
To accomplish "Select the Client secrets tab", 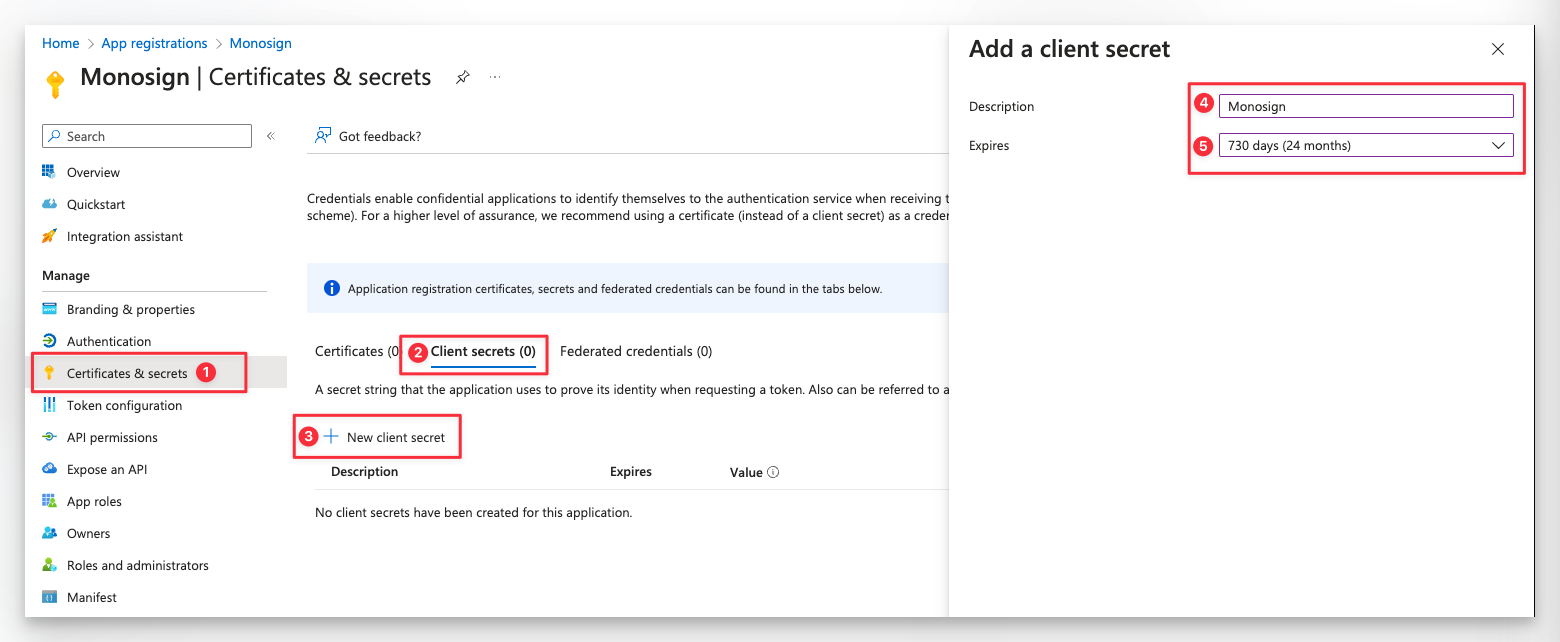I will click(483, 351).
